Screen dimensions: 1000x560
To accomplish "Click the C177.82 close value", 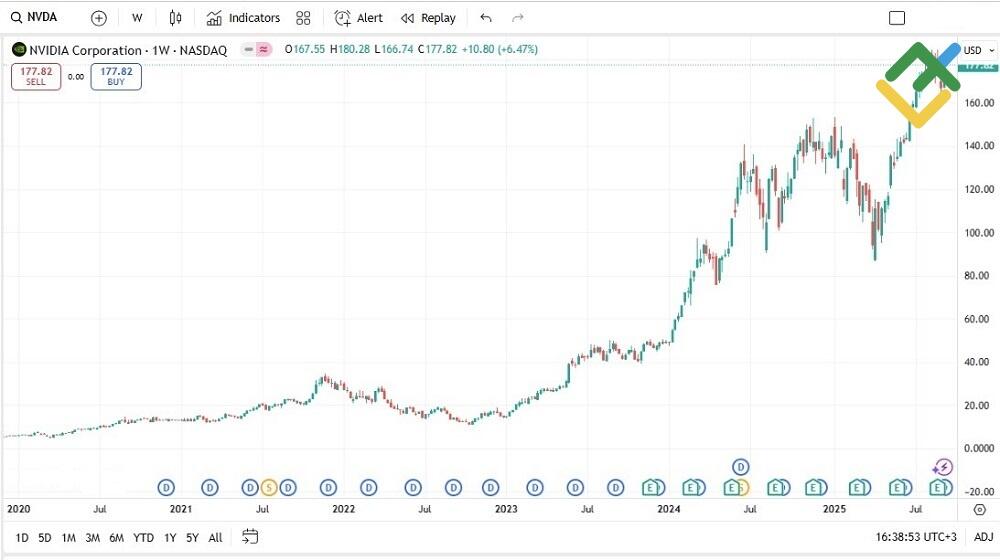I will (438, 49).
